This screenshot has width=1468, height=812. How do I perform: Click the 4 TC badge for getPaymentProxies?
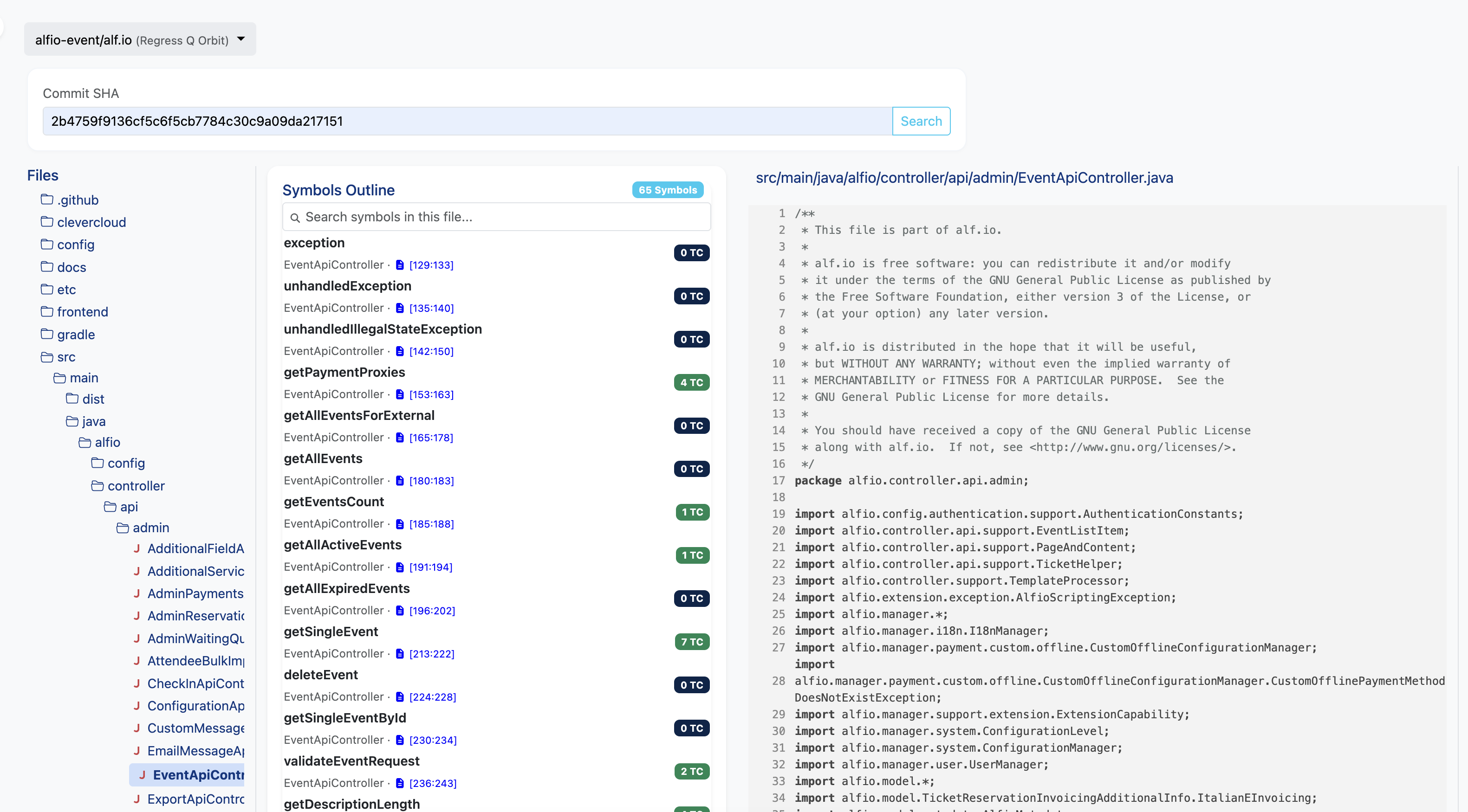click(691, 382)
